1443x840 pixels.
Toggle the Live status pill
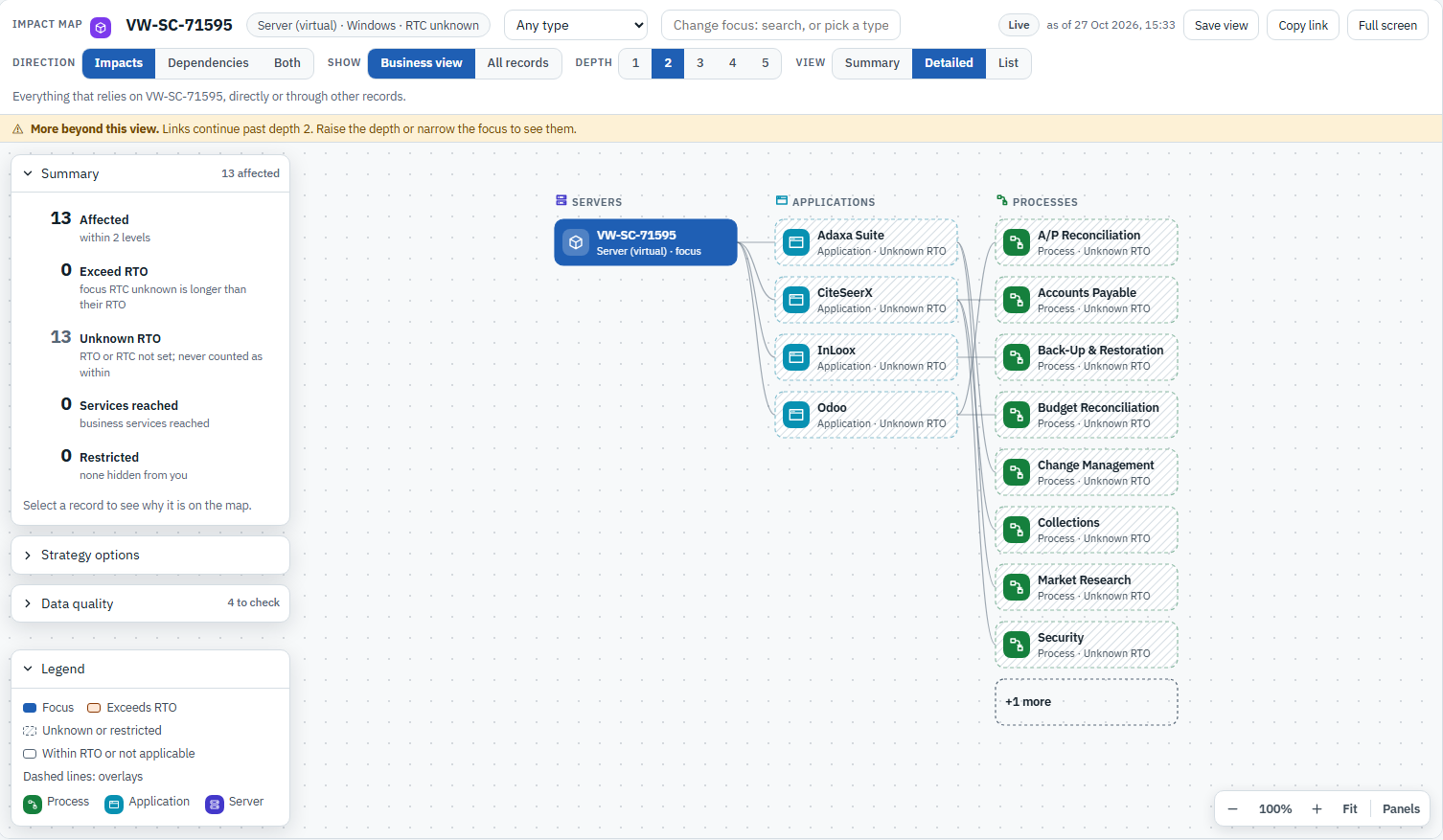pos(1019,25)
